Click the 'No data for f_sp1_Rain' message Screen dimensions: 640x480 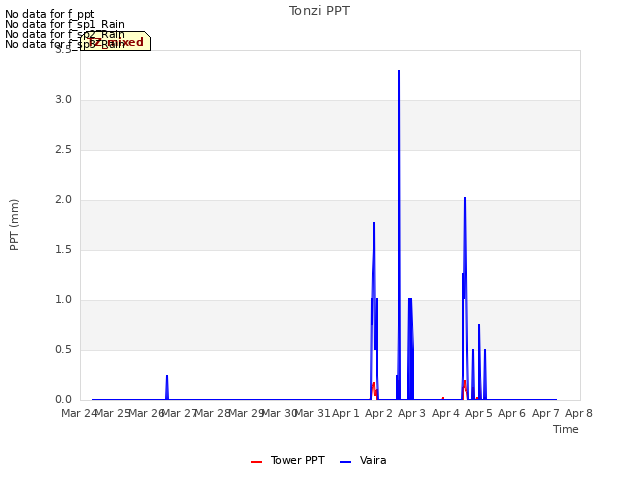[64, 24]
